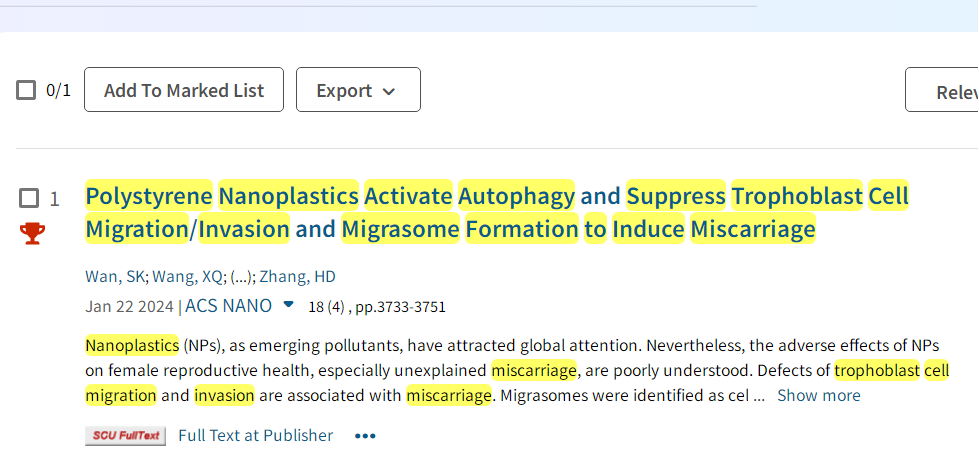Viewport: 979px width, 473px height.
Task: Open author Wang, XQ profile
Action: tap(188, 276)
